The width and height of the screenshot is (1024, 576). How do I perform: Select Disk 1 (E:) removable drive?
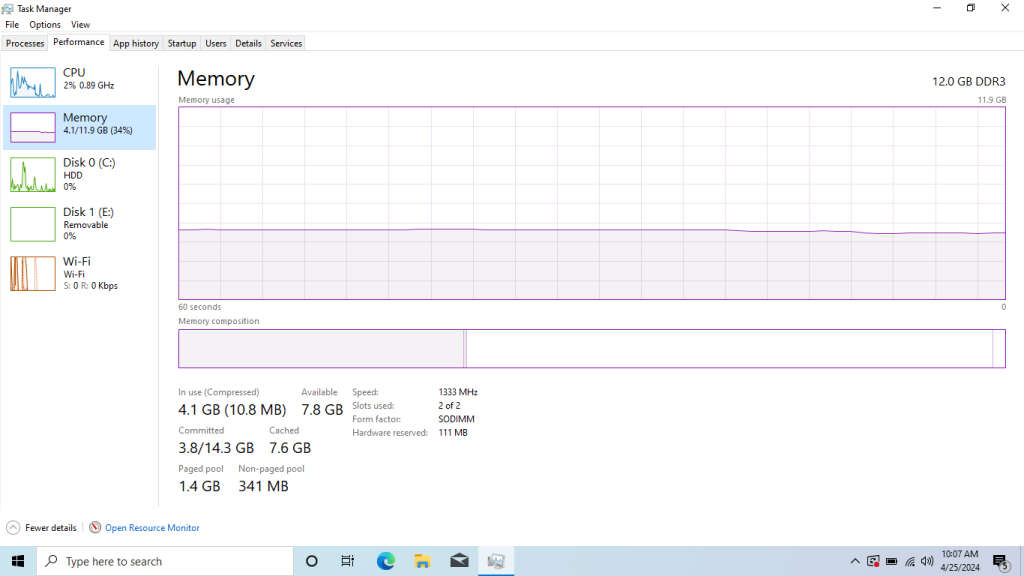[x=80, y=223]
